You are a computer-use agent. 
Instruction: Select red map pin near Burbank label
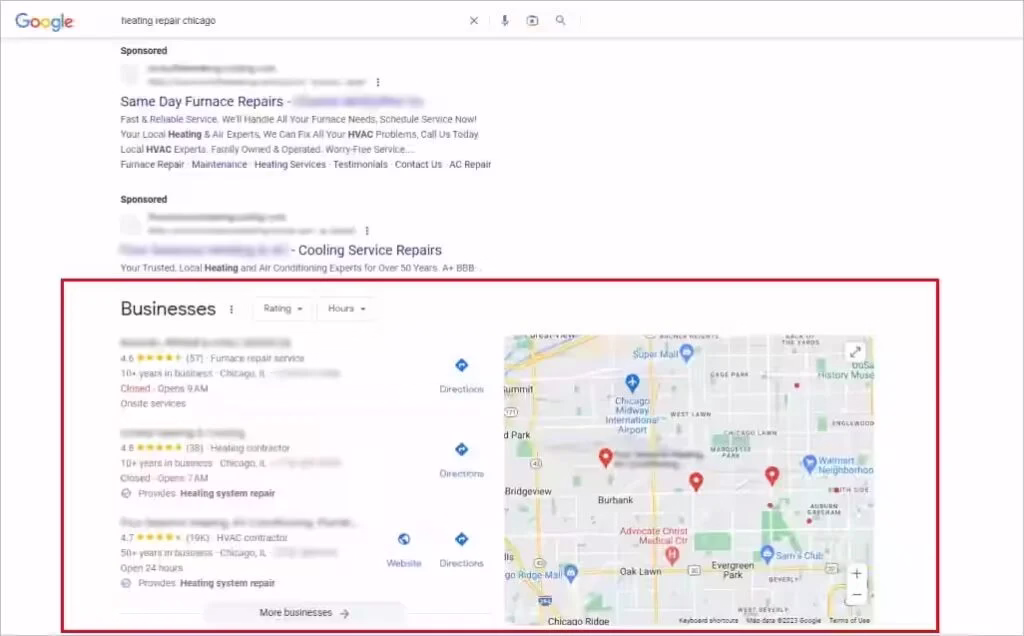605,457
